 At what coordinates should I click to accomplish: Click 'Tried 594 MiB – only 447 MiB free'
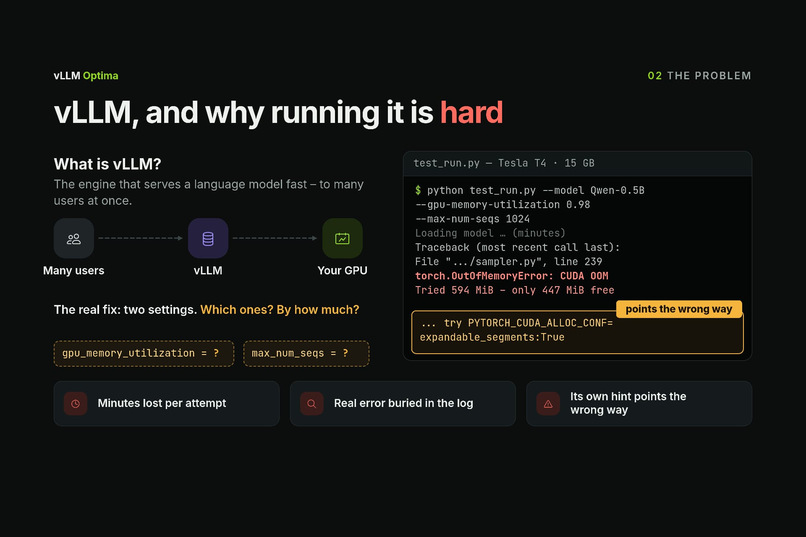tap(515, 290)
